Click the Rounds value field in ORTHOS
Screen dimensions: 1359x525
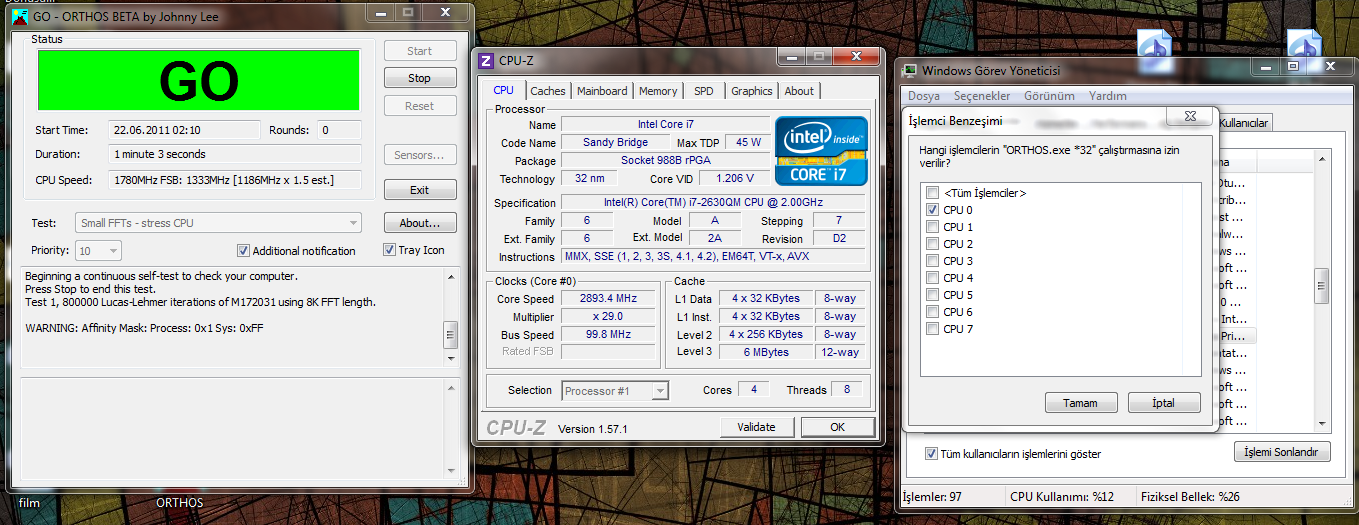point(339,130)
